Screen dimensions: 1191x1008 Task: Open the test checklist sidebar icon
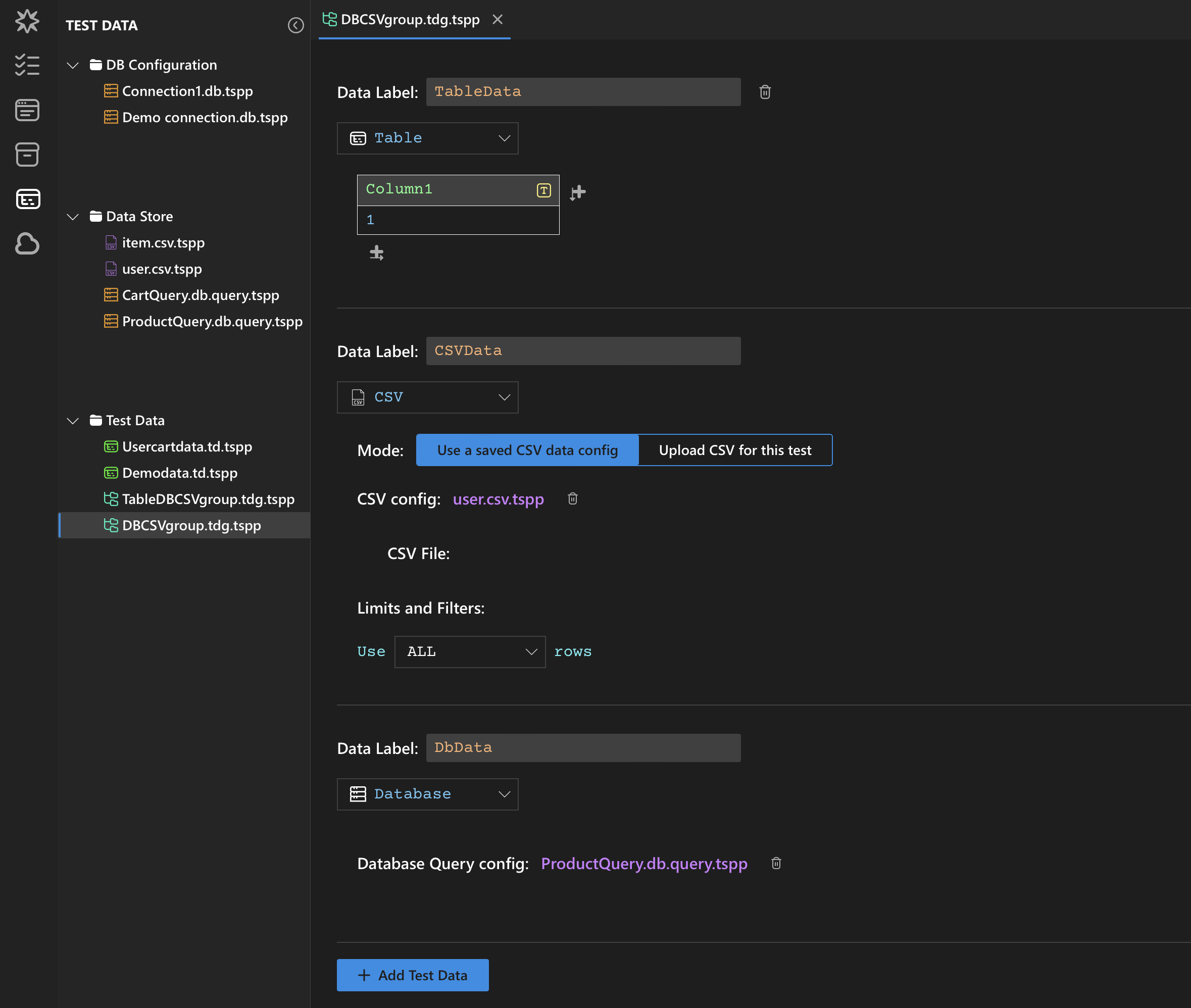[x=27, y=65]
